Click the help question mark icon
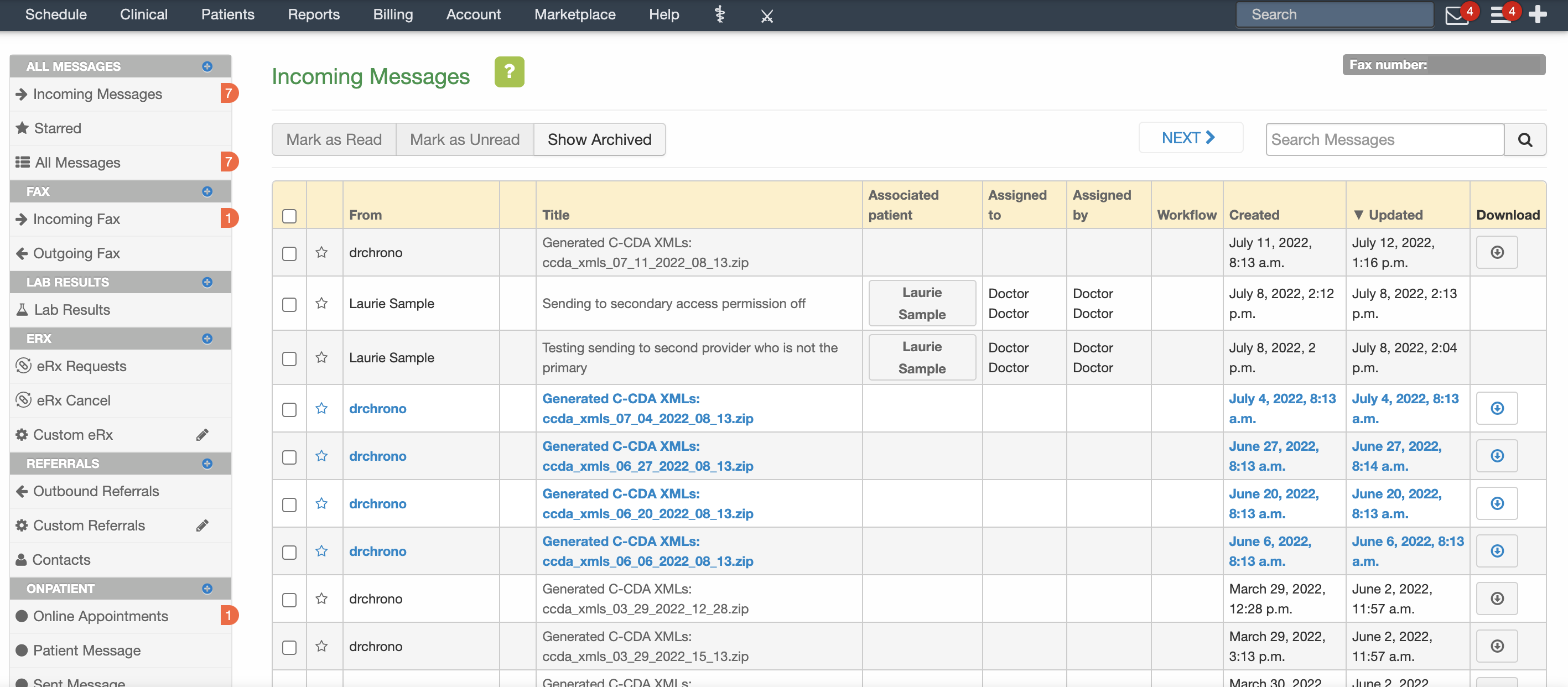 (509, 71)
